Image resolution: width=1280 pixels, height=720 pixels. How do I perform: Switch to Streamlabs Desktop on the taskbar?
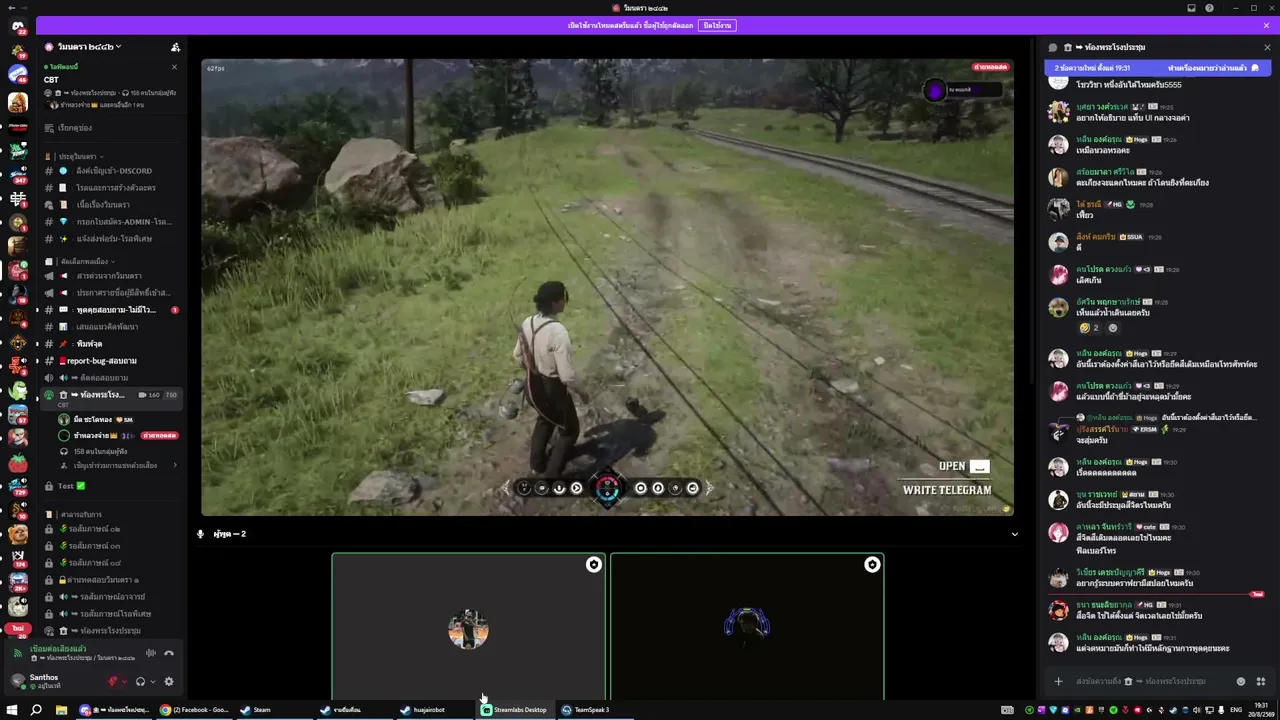click(515, 710)
